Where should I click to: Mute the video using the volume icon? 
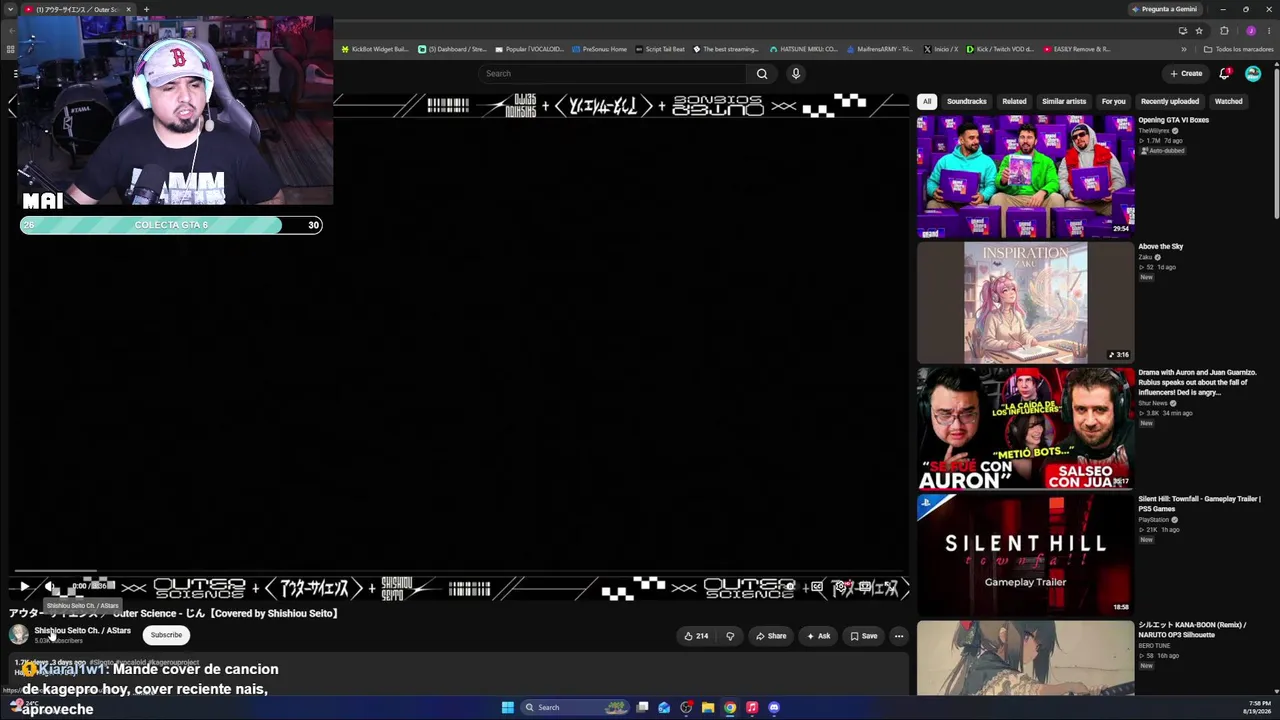coord(50,587)
